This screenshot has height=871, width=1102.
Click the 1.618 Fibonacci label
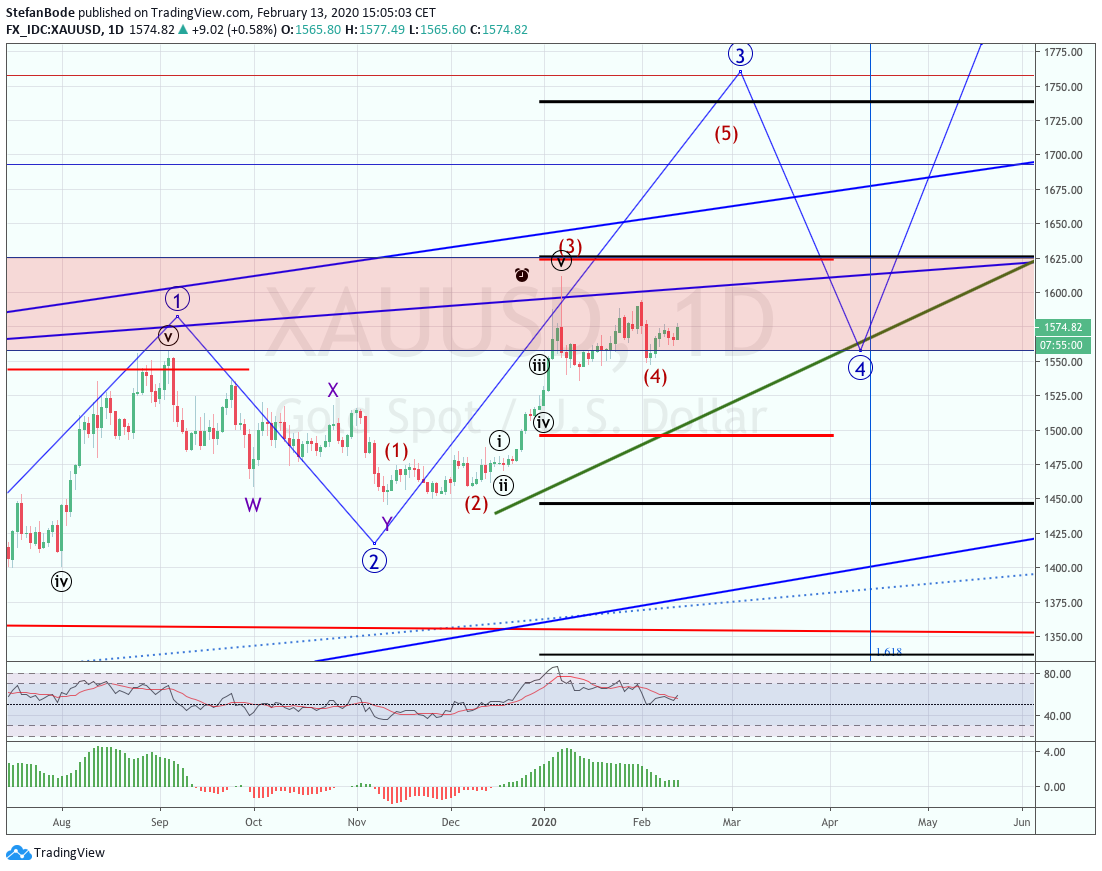[x=889, y=652]
